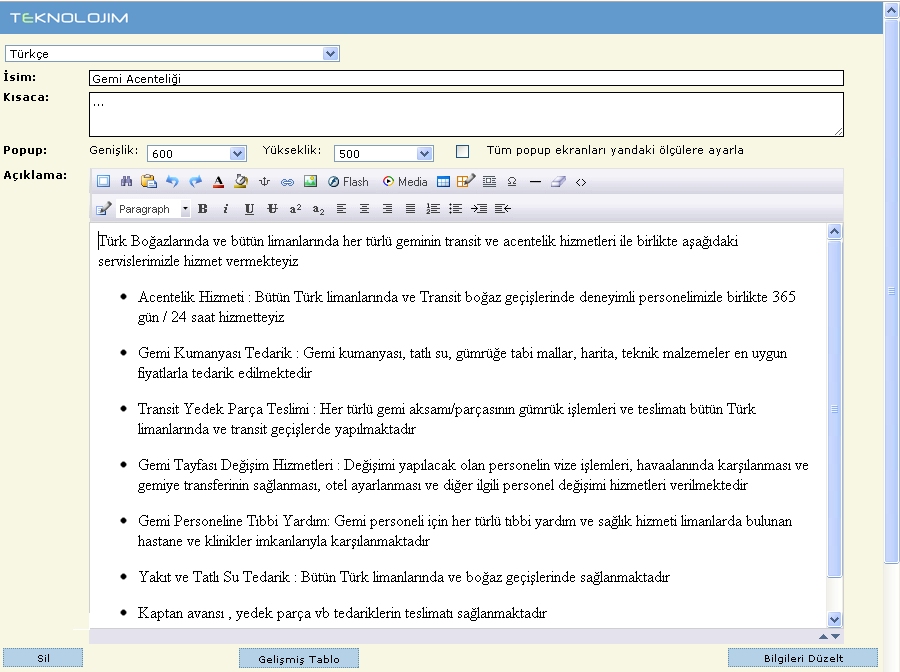Click the Bilgileri Düzelt button
Viewport: 900px width, 672px height.
[x=803, y=658]
